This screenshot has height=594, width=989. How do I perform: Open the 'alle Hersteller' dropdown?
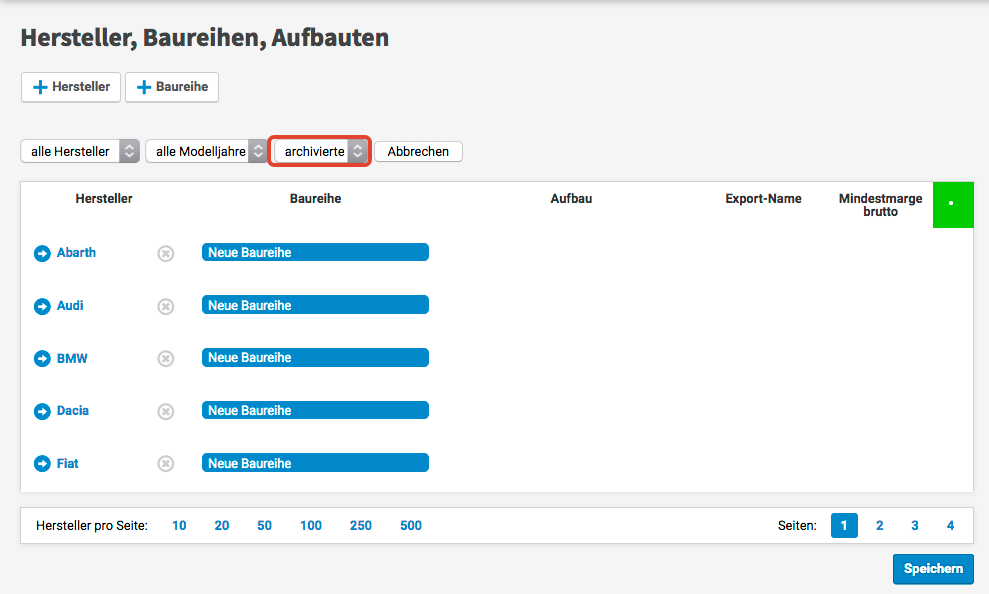click(80, 151)
